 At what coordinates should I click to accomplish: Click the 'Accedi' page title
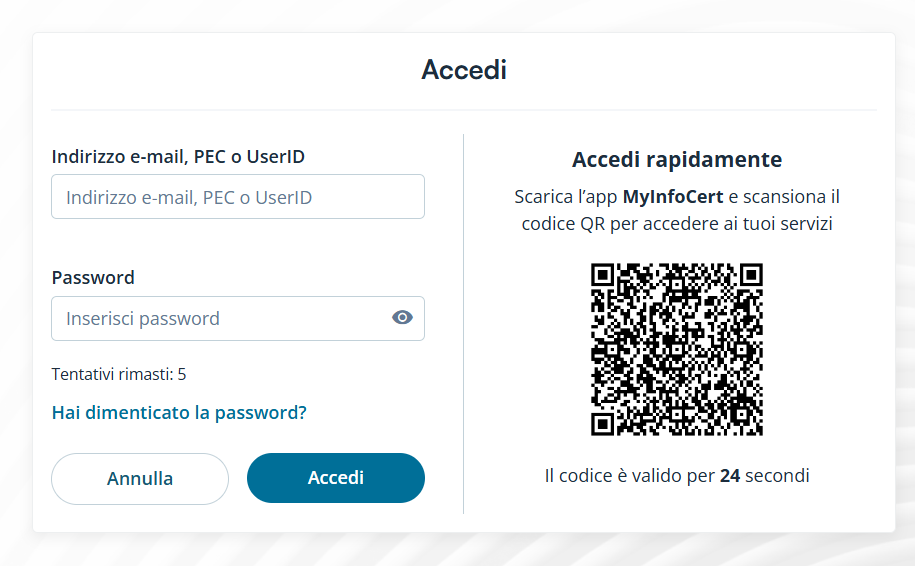coord(464,70)
